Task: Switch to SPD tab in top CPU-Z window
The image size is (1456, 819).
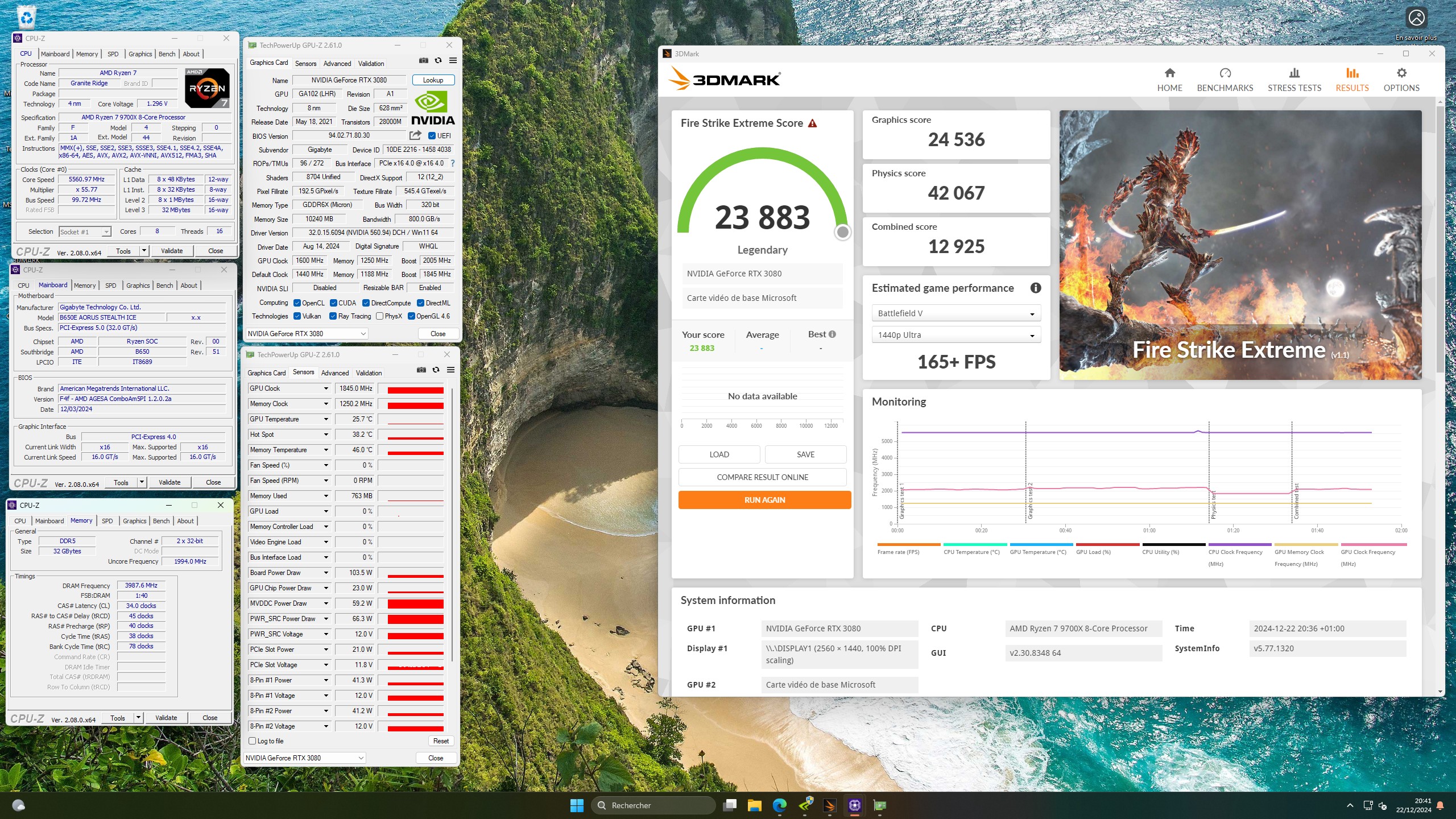Action: click(x=113, y=54)
